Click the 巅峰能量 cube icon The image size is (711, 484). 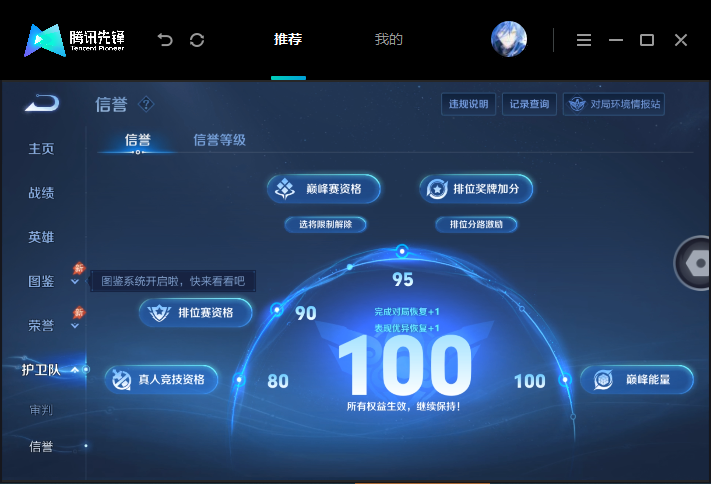[604, 379]
